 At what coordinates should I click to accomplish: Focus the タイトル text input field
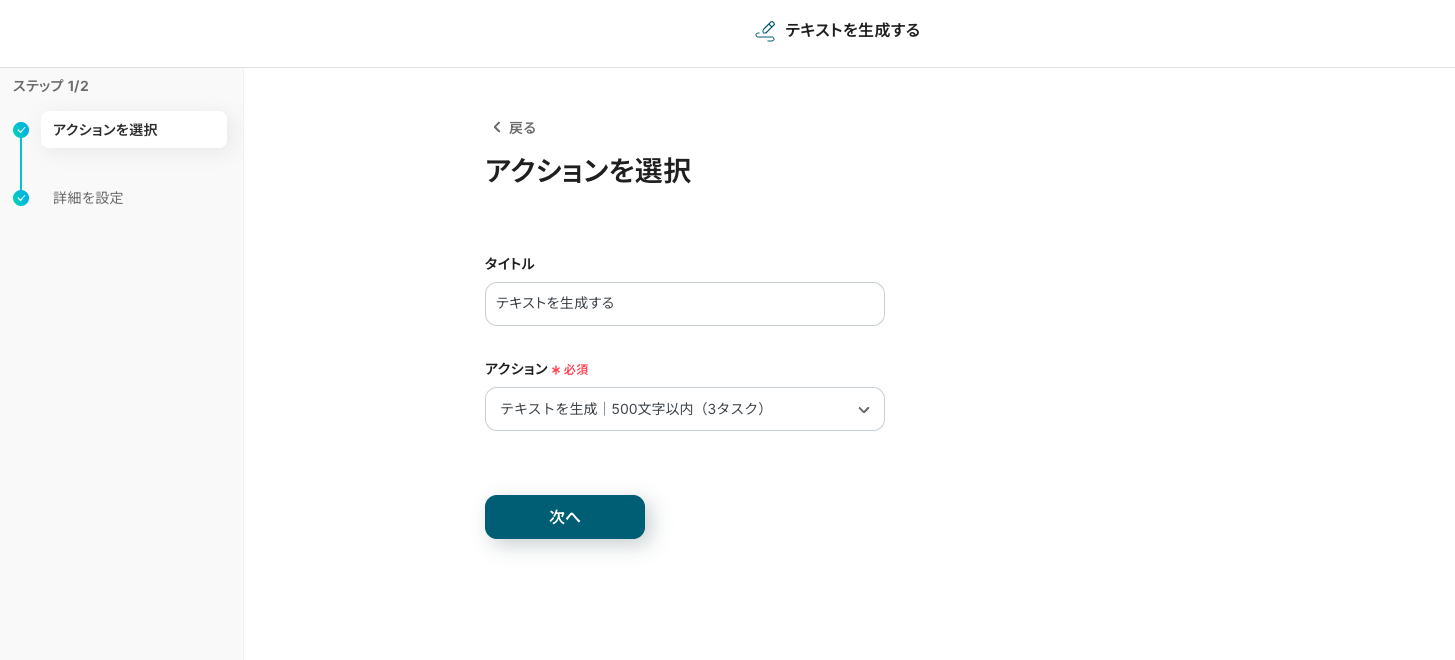click(684, 304)
